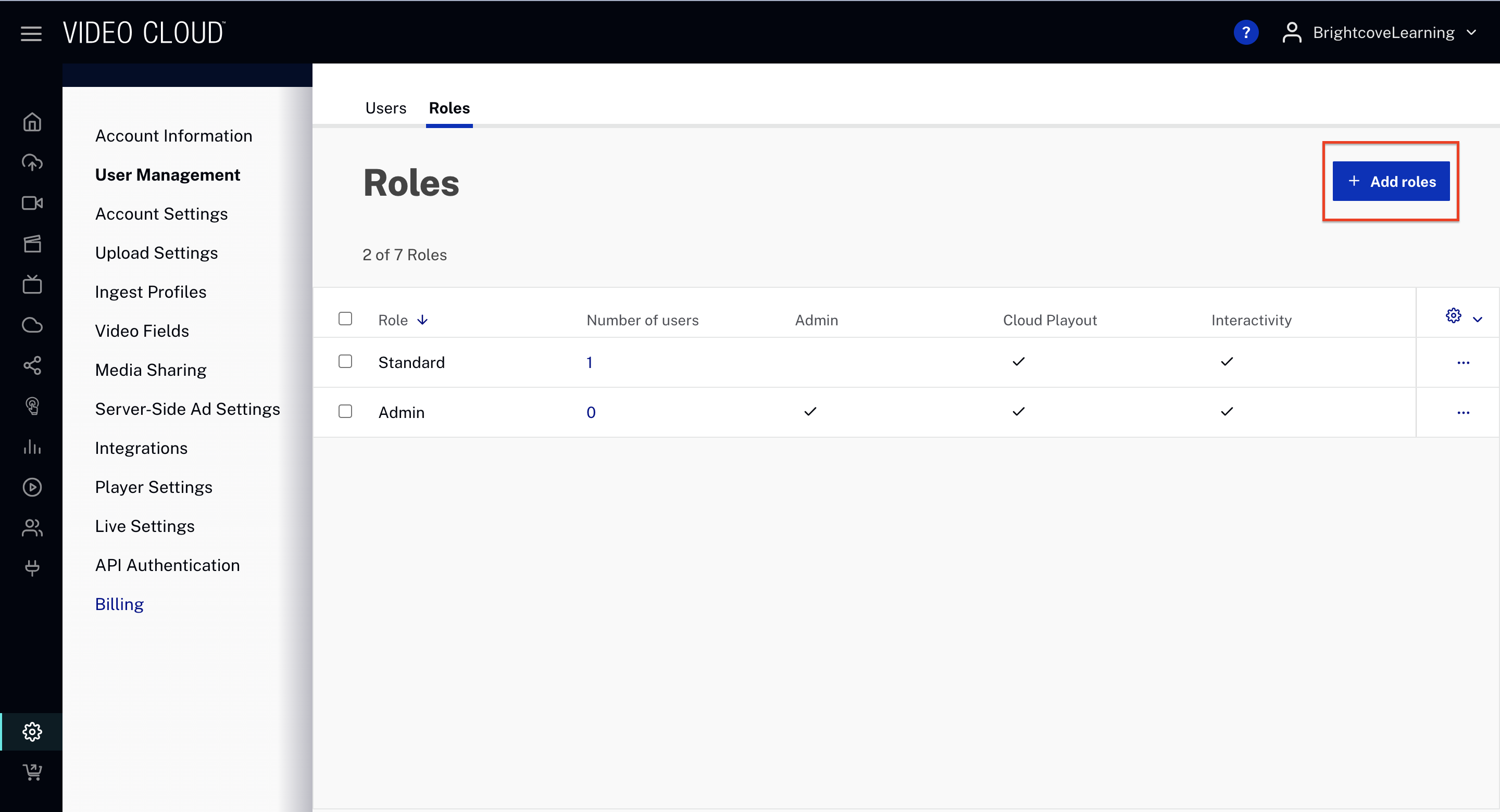Click the social sharing icon in sidebar
1500x812 pixels.
[33, 365]
